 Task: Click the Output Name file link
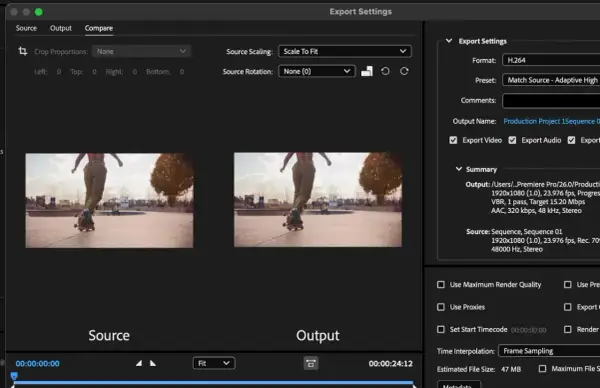point(551,121)
